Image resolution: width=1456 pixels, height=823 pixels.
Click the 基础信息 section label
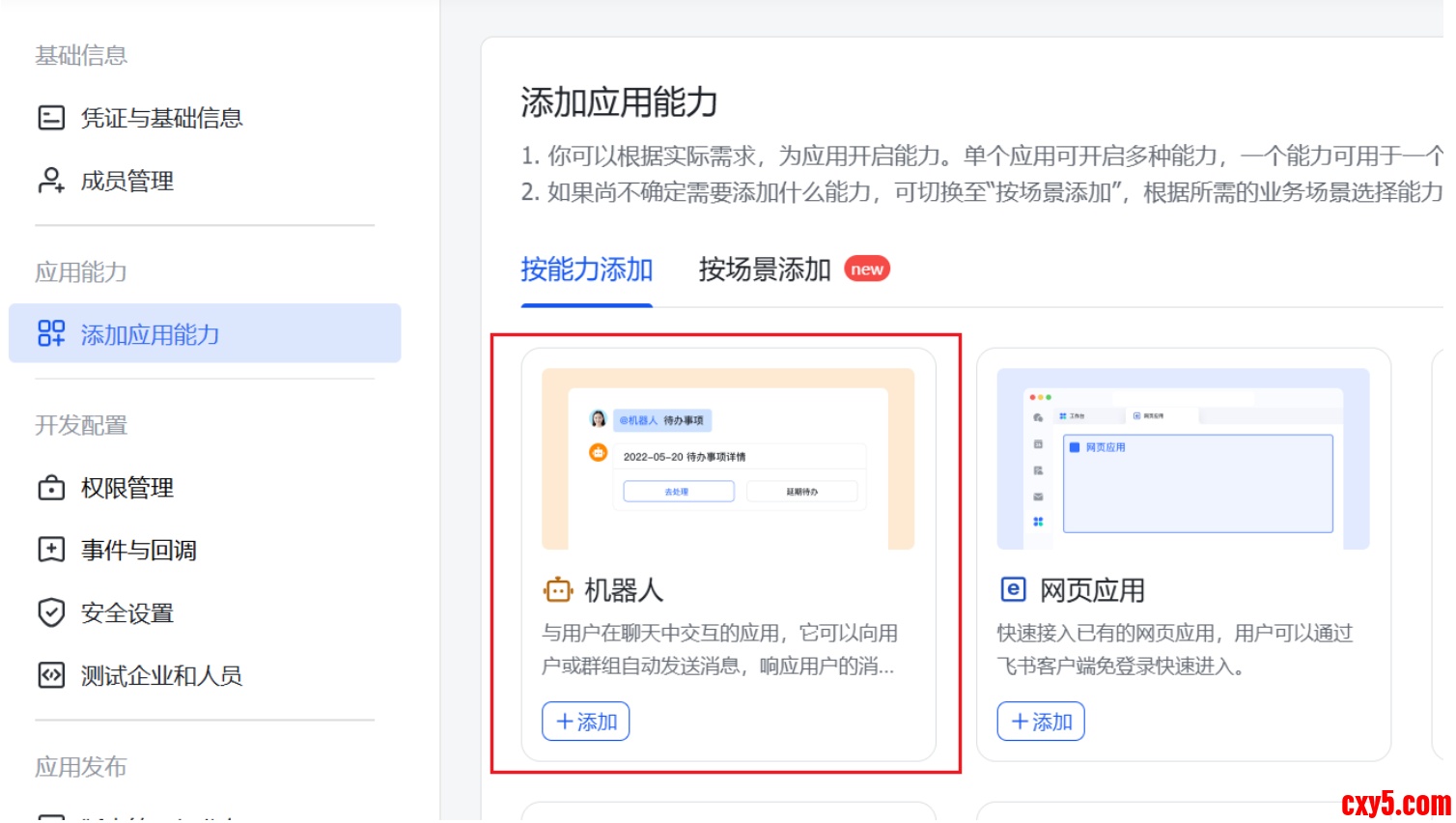pos(81,55)
